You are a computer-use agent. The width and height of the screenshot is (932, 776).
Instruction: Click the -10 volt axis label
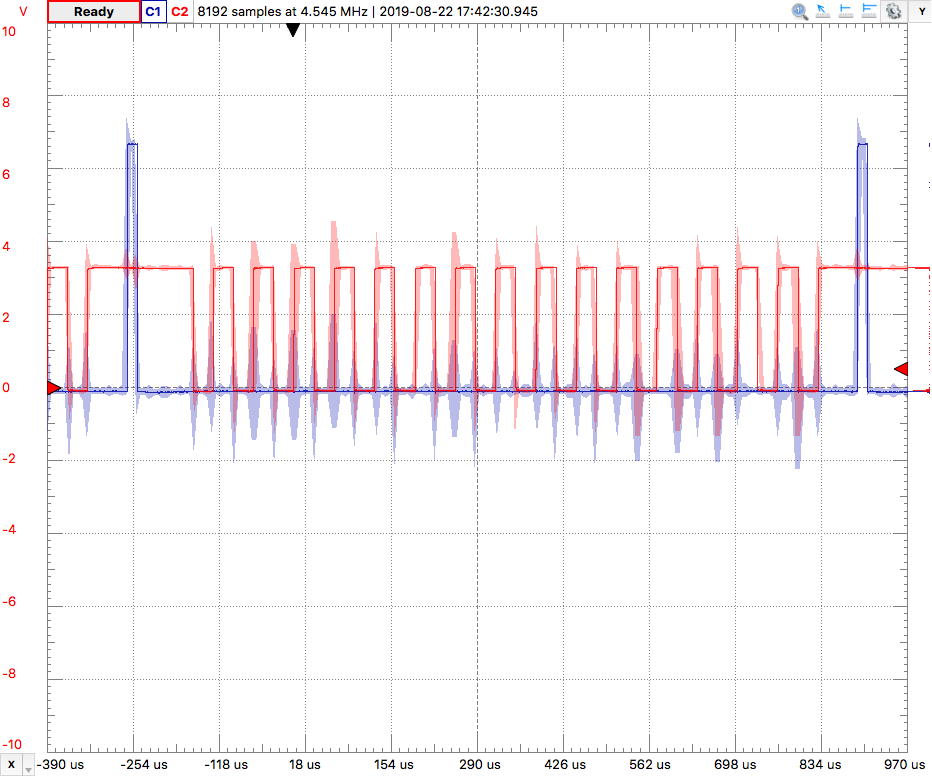pos(11,745)
